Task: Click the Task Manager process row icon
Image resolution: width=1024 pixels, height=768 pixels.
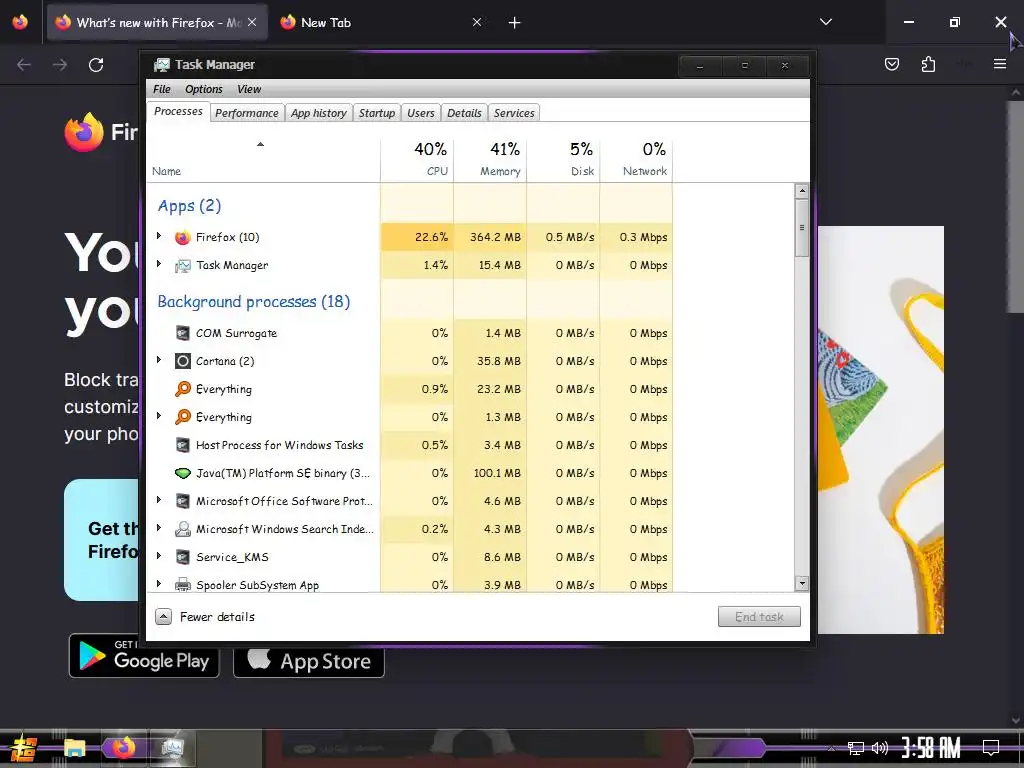Action: point(183,265)
